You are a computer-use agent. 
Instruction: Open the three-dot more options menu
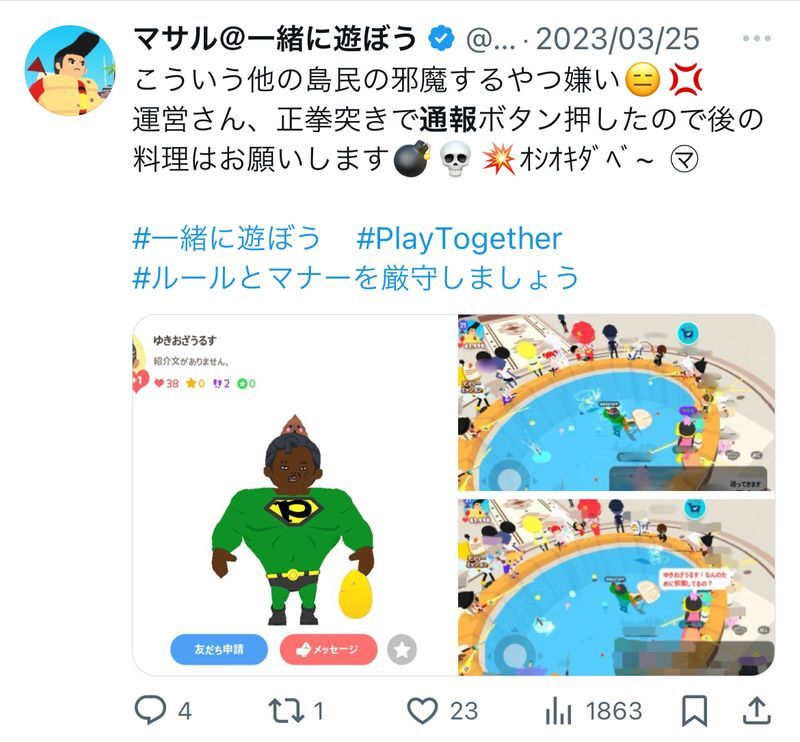click(757, 38)
